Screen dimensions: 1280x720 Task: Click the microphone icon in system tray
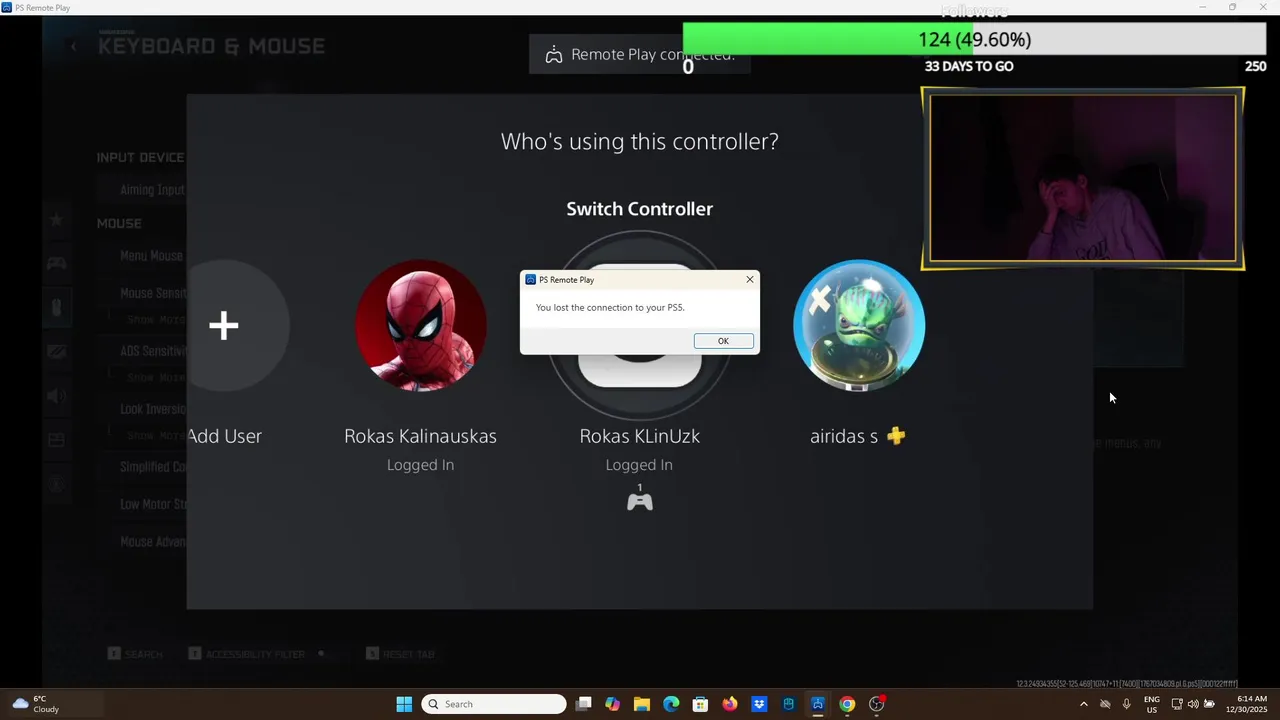[1127, 704]
